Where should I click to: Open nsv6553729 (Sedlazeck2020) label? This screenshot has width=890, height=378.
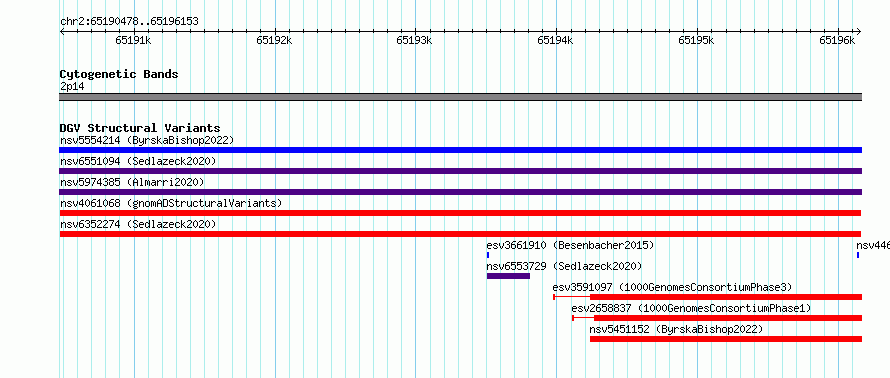564,266
